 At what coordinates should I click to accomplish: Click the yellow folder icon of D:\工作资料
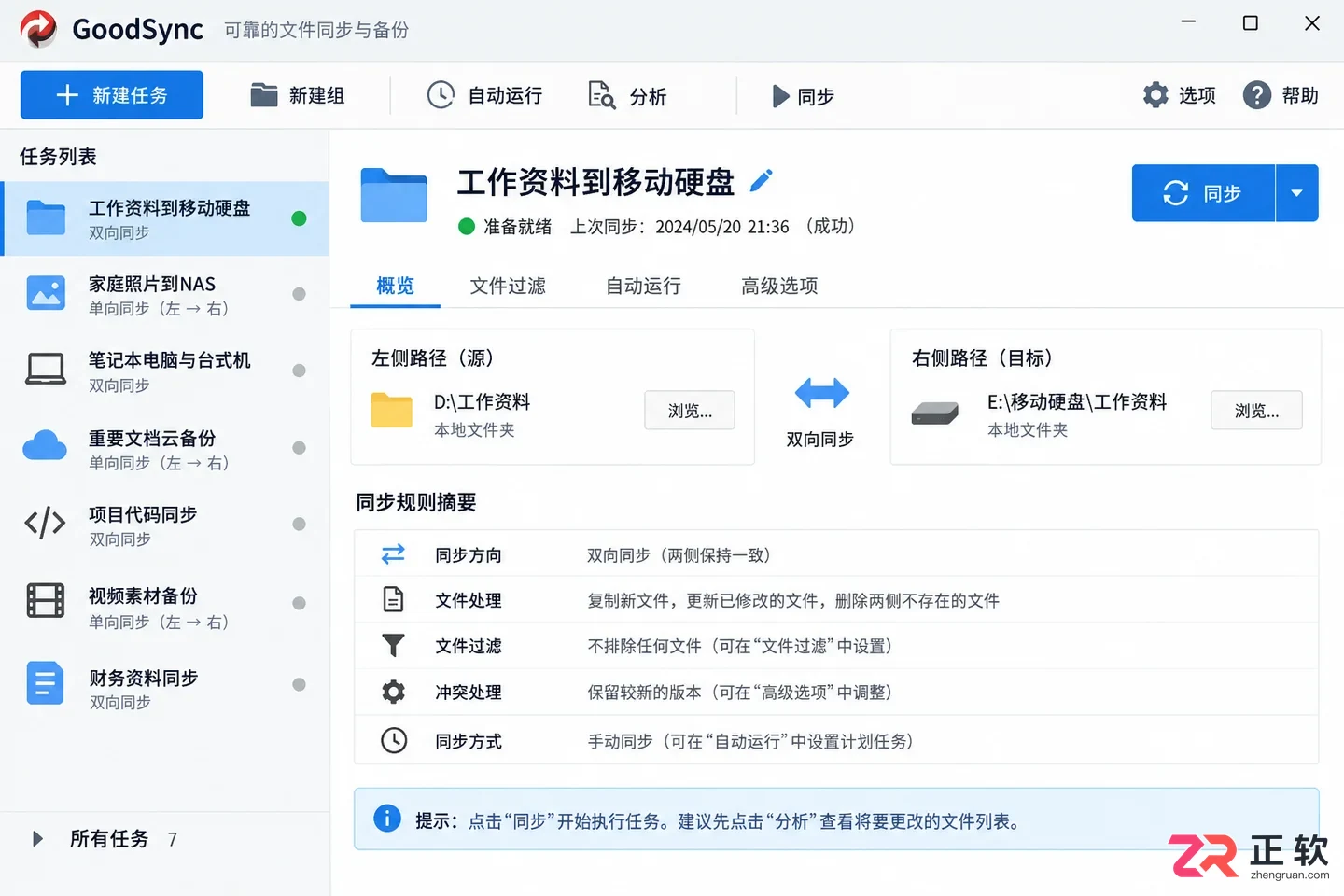392,411
